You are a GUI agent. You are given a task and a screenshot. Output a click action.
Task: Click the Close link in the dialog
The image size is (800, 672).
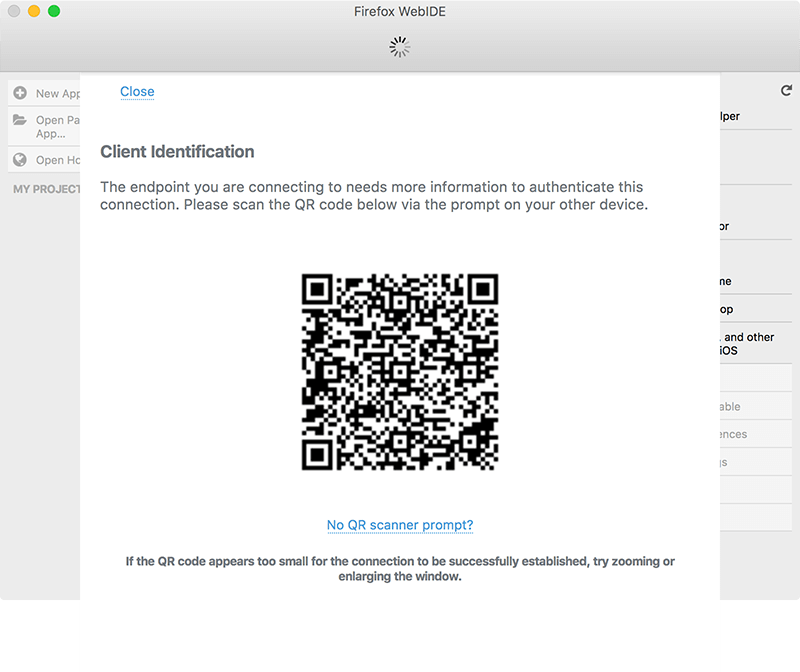click(137, 92)
